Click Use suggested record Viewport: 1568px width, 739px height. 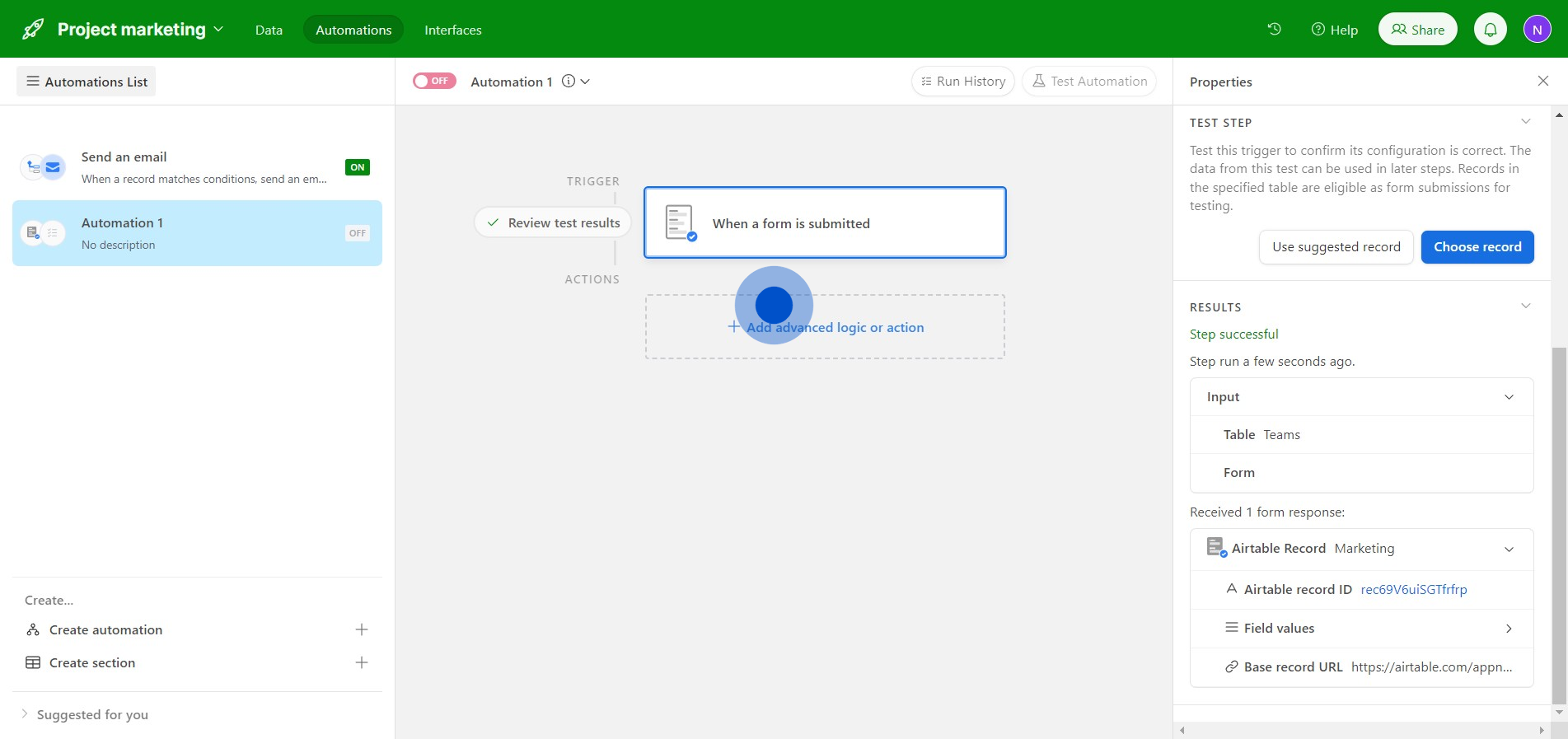(1336, 247)
